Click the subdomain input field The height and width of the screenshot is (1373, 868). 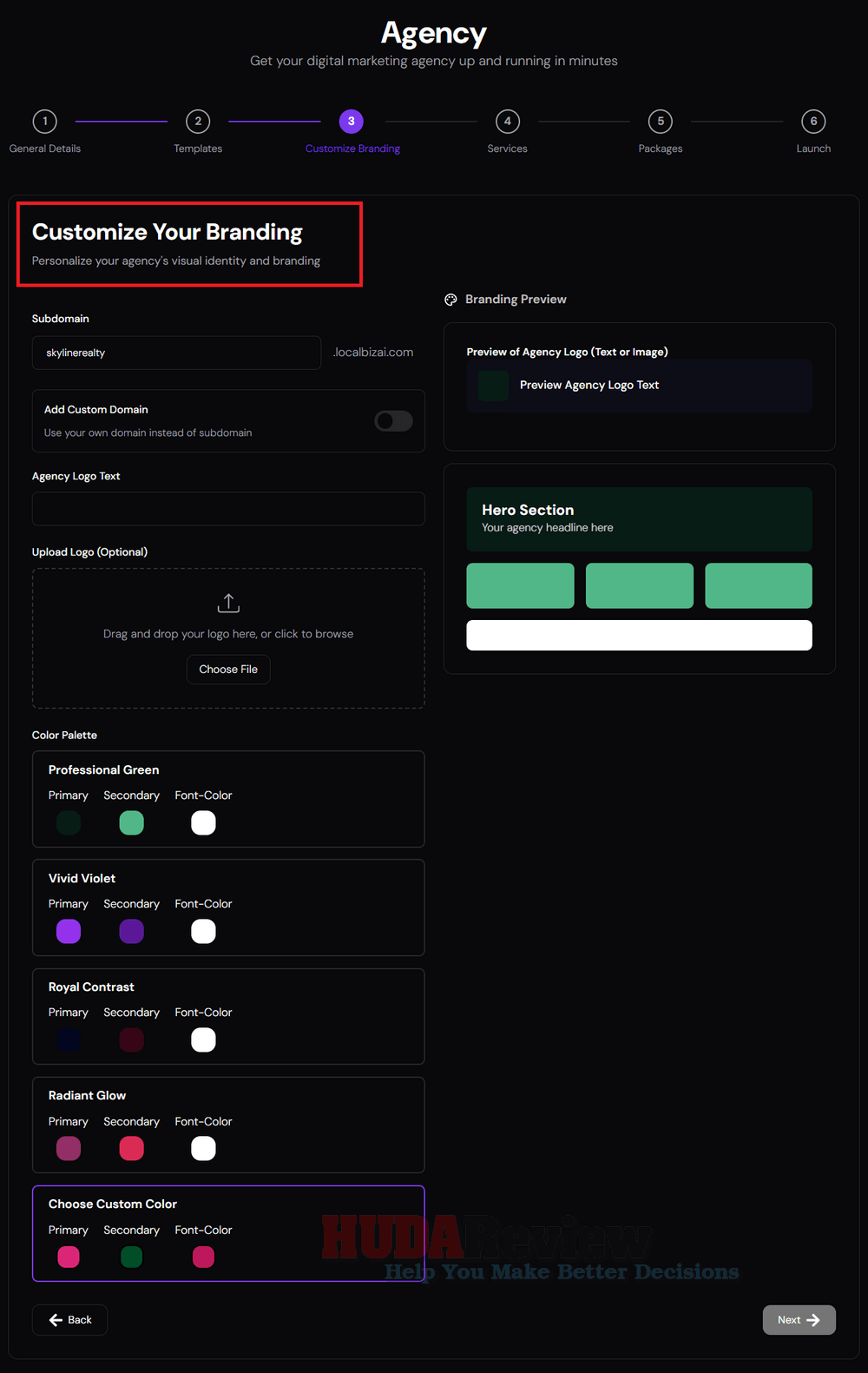(x=176, y=353)
